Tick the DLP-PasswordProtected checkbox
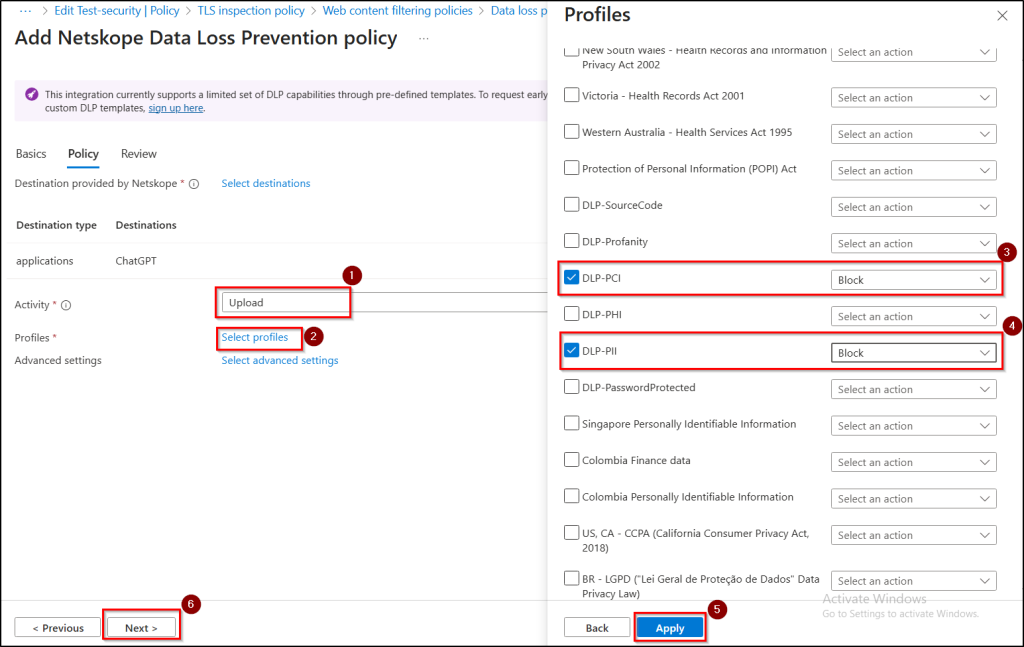Viewport: 1024px width, 647px height. pos(572,387)
